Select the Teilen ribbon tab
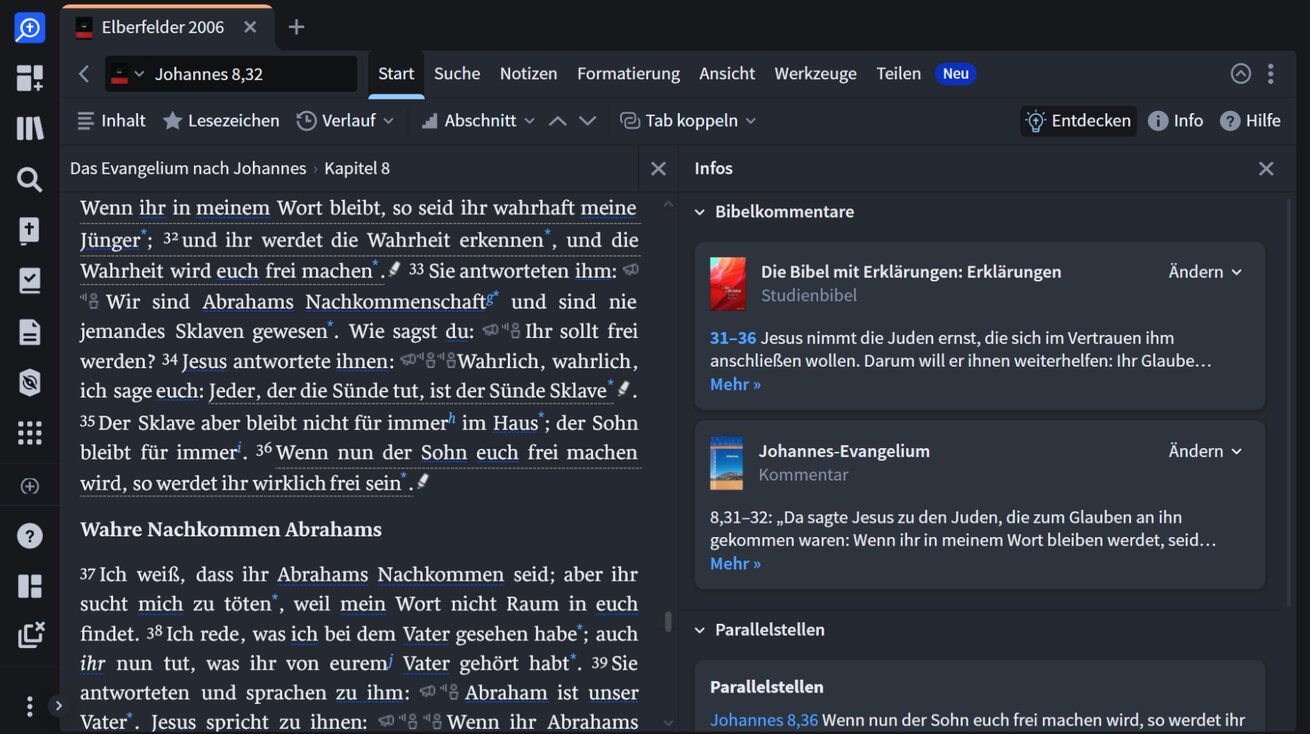 (x=898, y=73)
